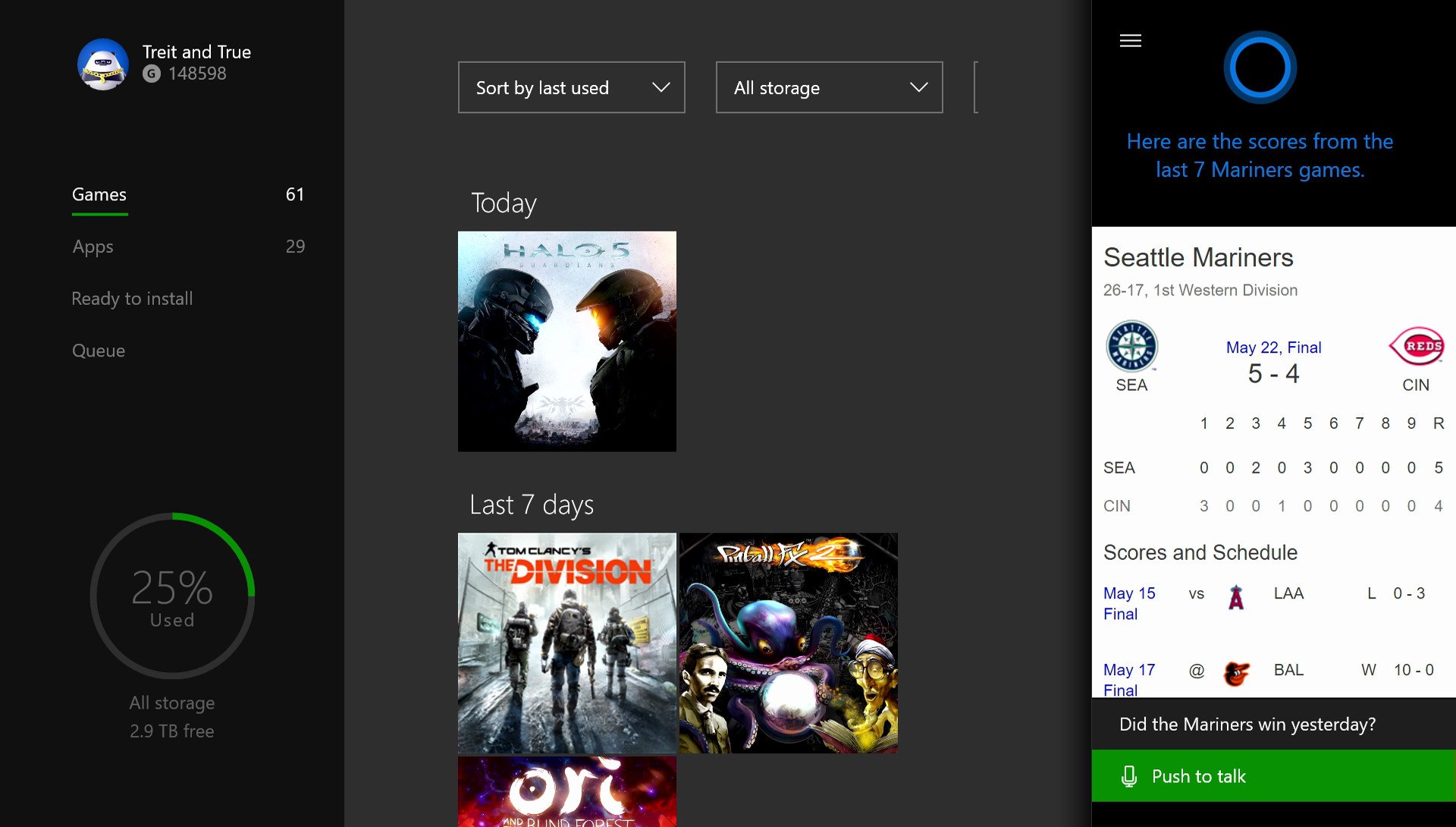Click the Ready to install menu item

132,297
